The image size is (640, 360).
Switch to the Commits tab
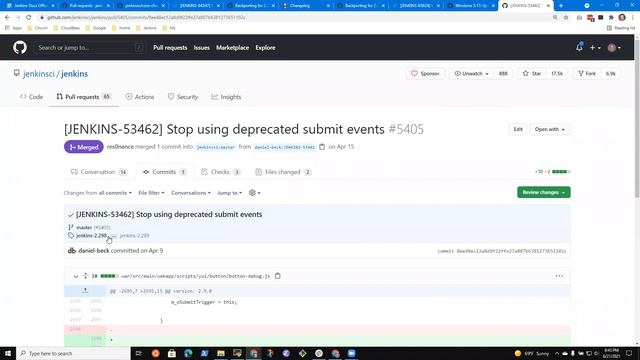click(164, 172)
